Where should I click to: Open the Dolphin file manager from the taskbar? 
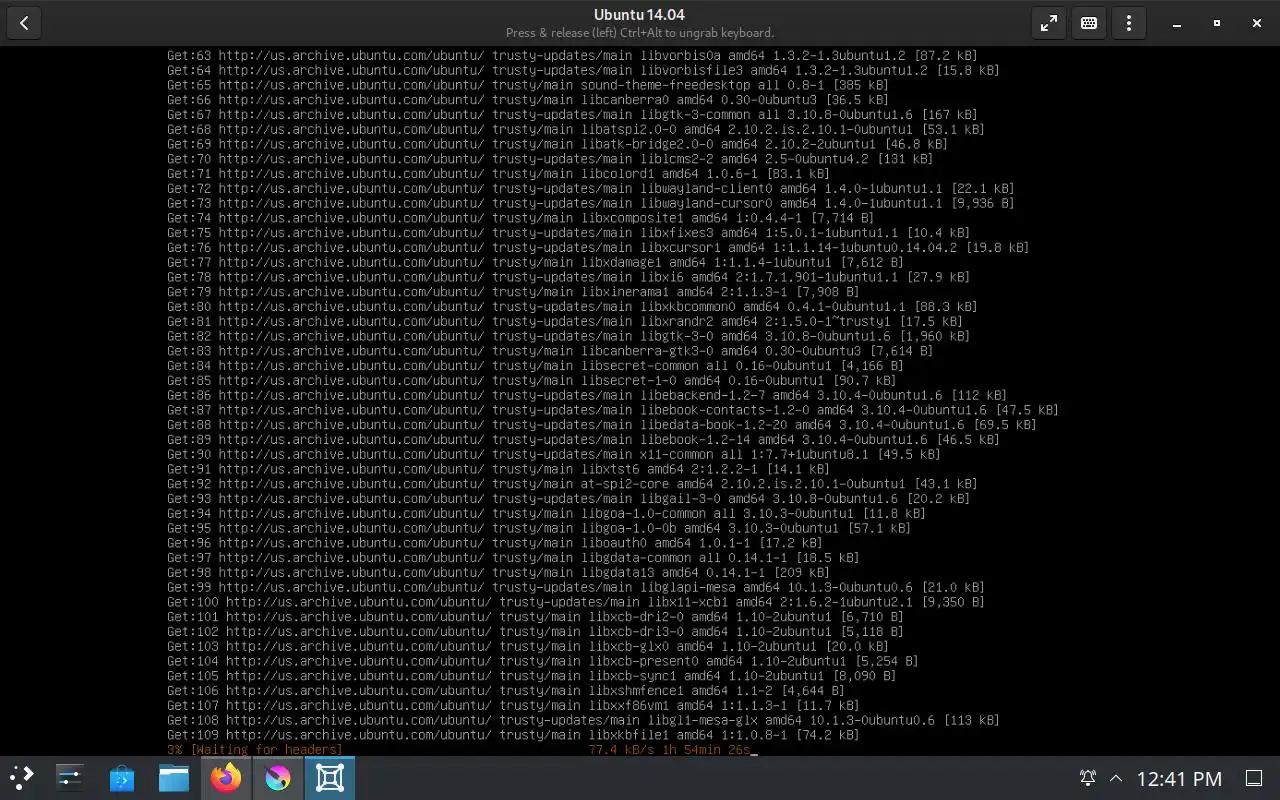(x=174, y=777)
